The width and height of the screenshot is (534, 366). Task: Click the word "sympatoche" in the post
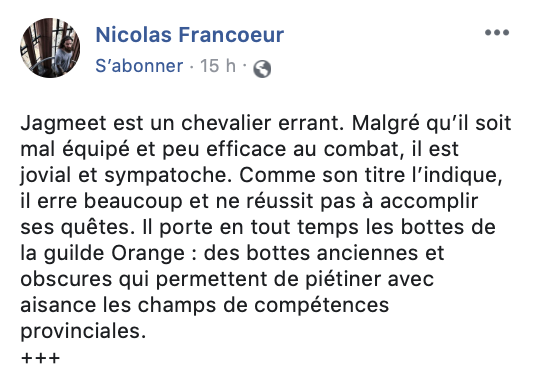(166, 176)
